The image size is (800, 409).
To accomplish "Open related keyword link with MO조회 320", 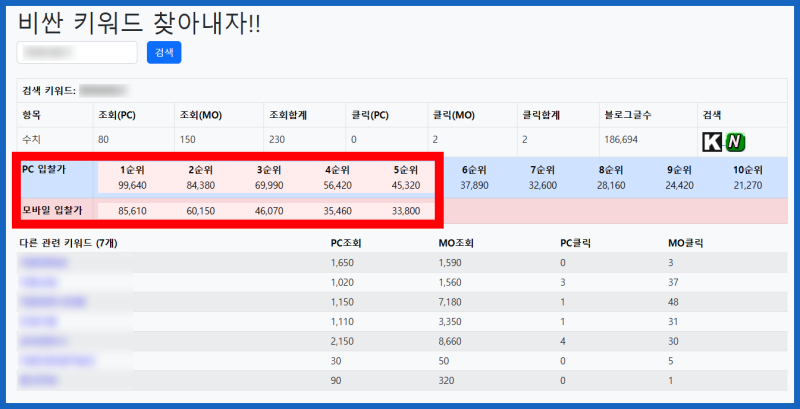I will pos(39,380).
